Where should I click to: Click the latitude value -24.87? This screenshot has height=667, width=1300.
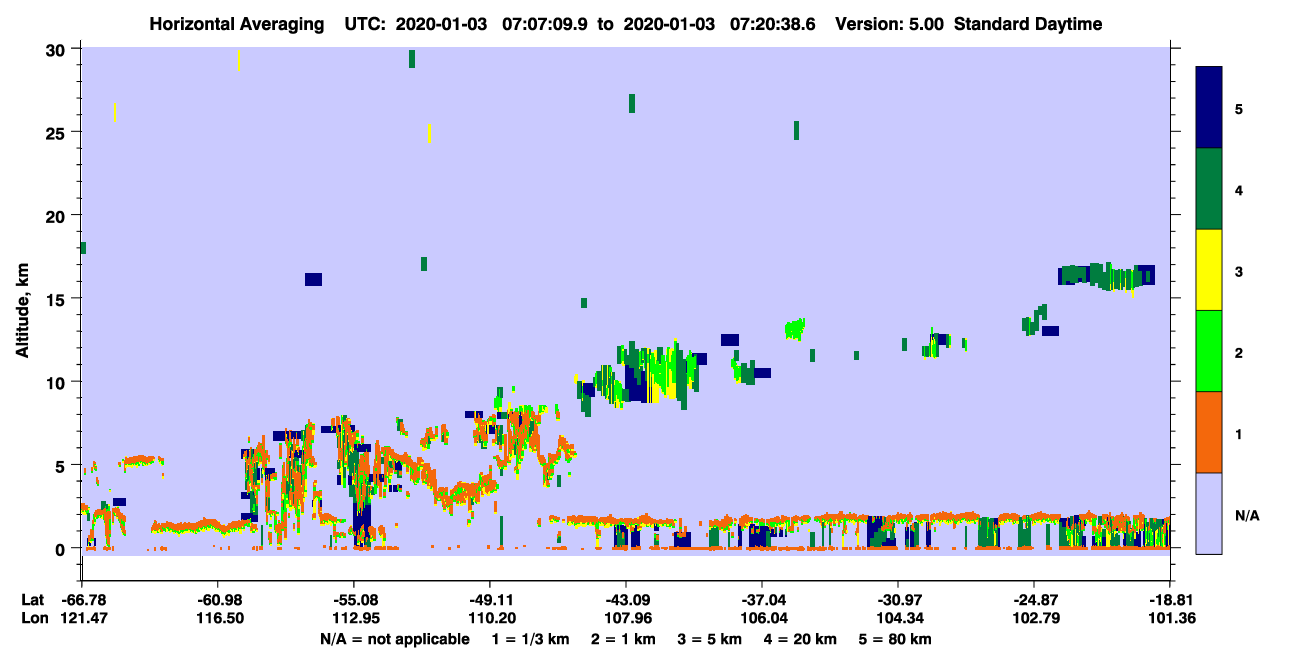(x=1034, y=599)
